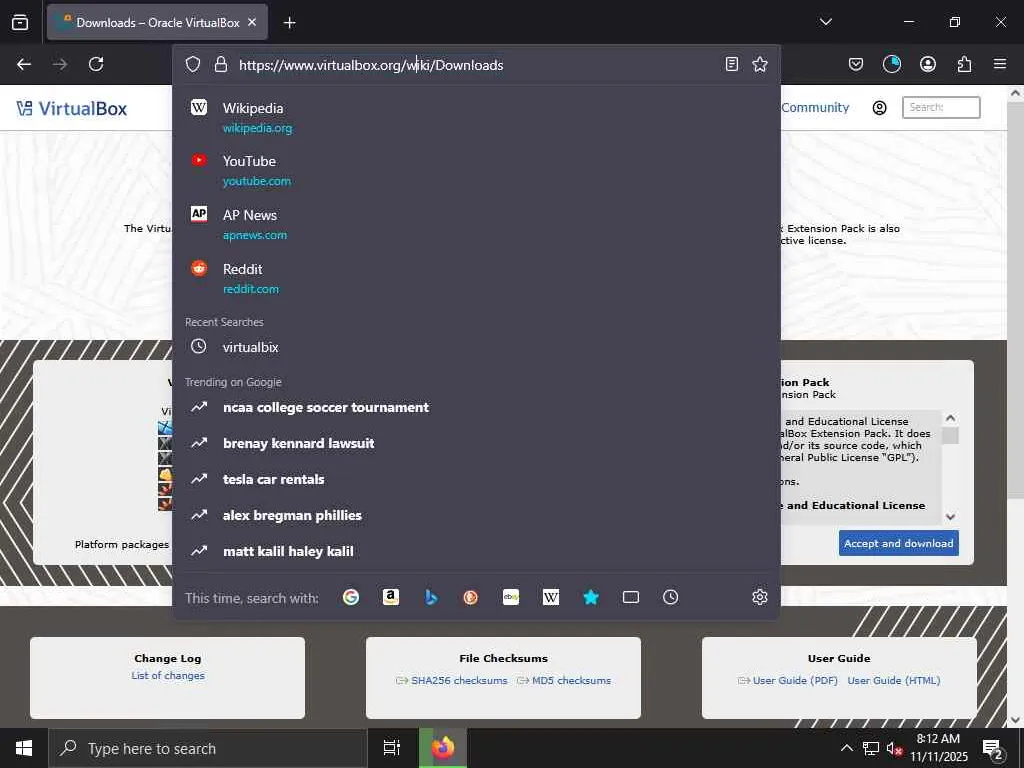Select the YouTube suggestion
The height and width of the screenshot is (768, 1024).
point(477,170)
